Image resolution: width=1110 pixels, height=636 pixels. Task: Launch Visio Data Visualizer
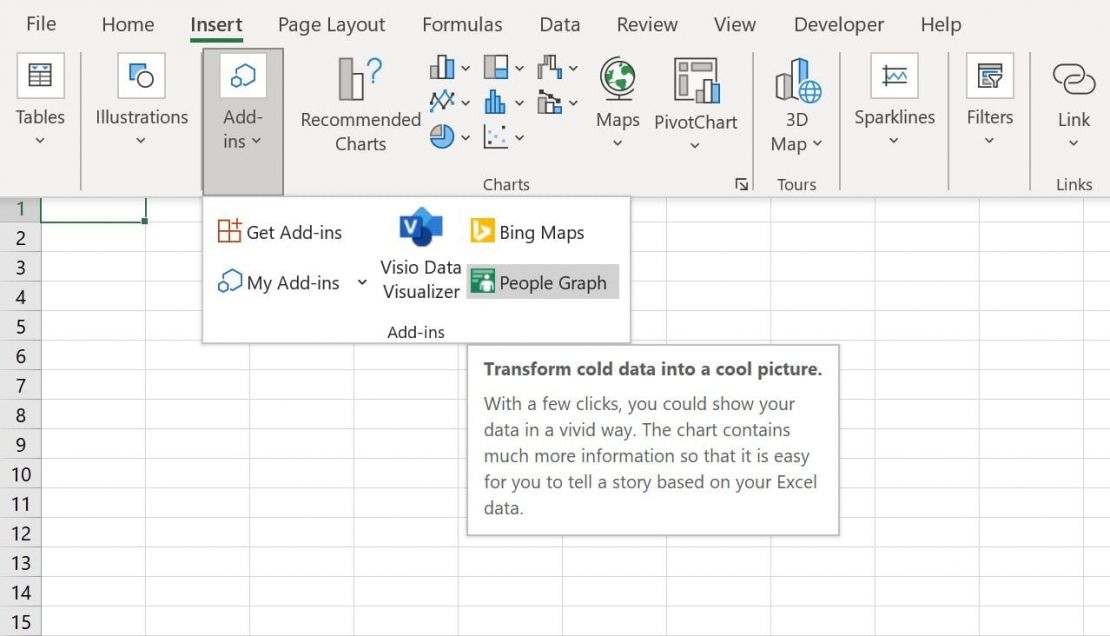click(x=421, y=254)
